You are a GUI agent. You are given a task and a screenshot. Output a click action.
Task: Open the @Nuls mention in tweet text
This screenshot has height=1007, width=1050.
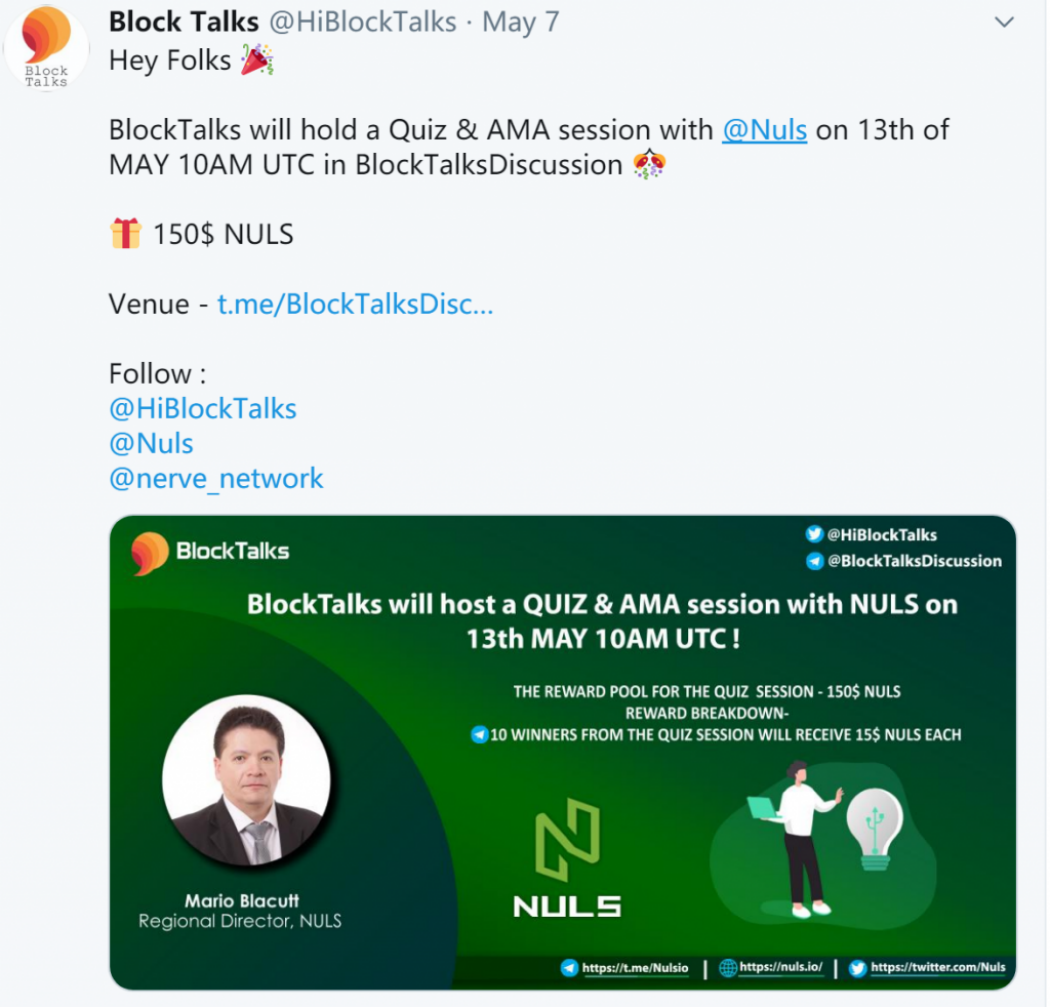point(764,130)
